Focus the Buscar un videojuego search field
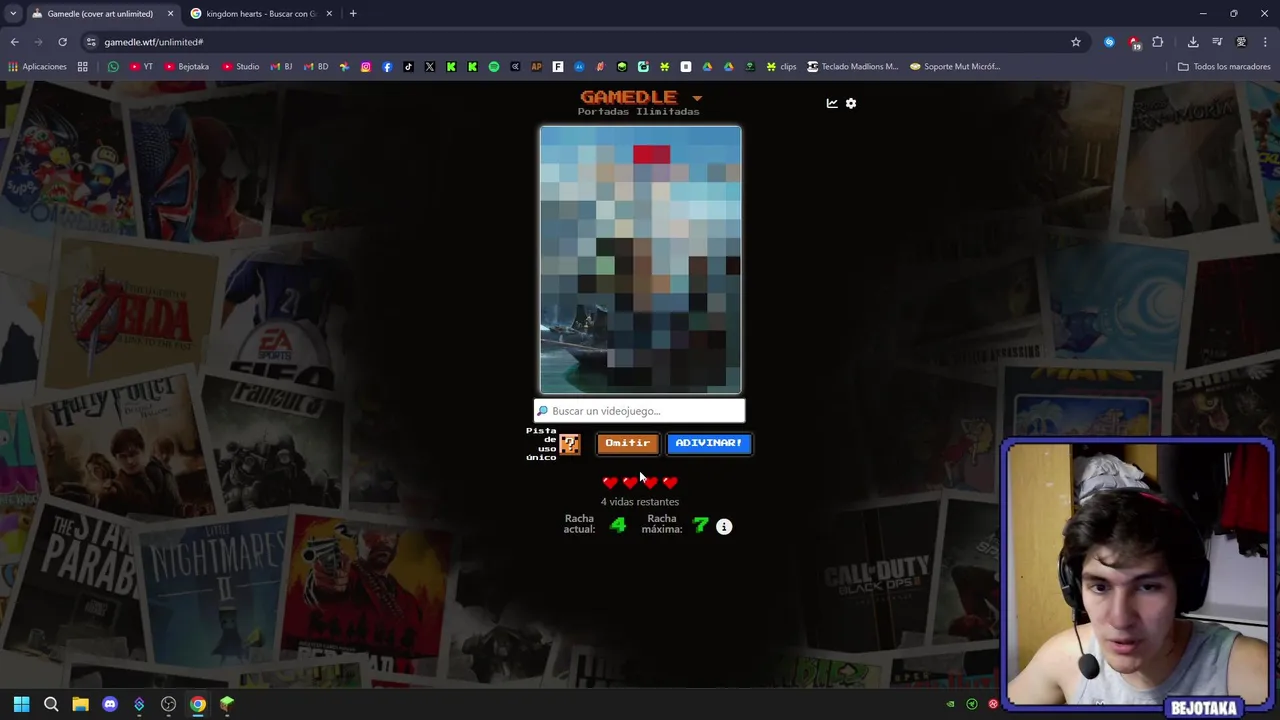Image resolution: width=1280 pixels, height=720 pixels. (640, 411)
